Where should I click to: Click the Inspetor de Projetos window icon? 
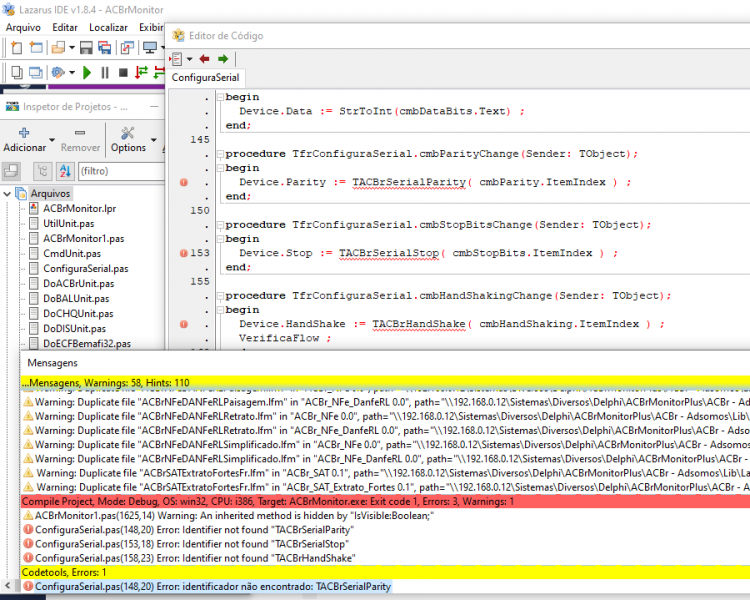point(12,107)
